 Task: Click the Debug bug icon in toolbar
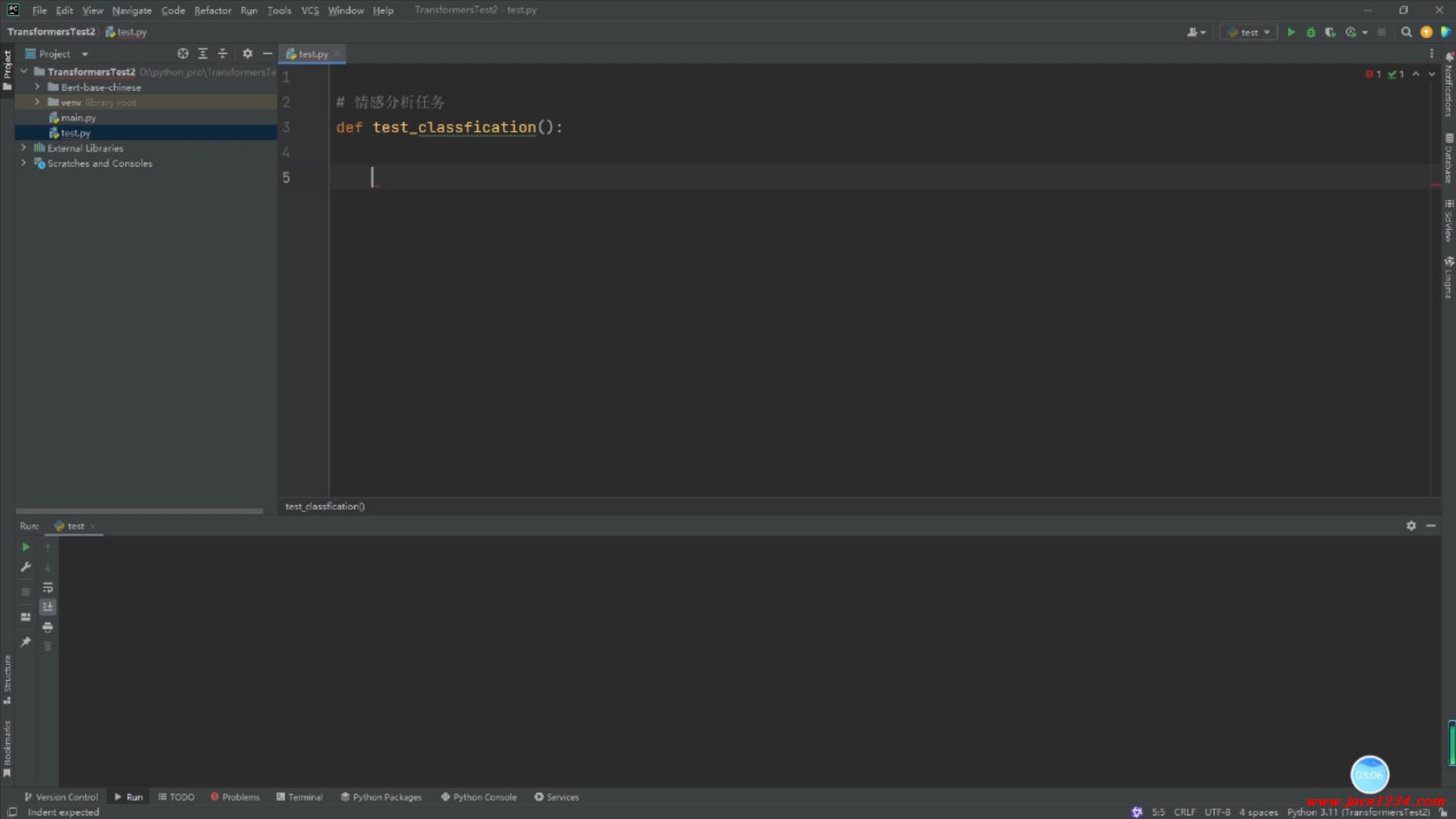pos(1310,32)
